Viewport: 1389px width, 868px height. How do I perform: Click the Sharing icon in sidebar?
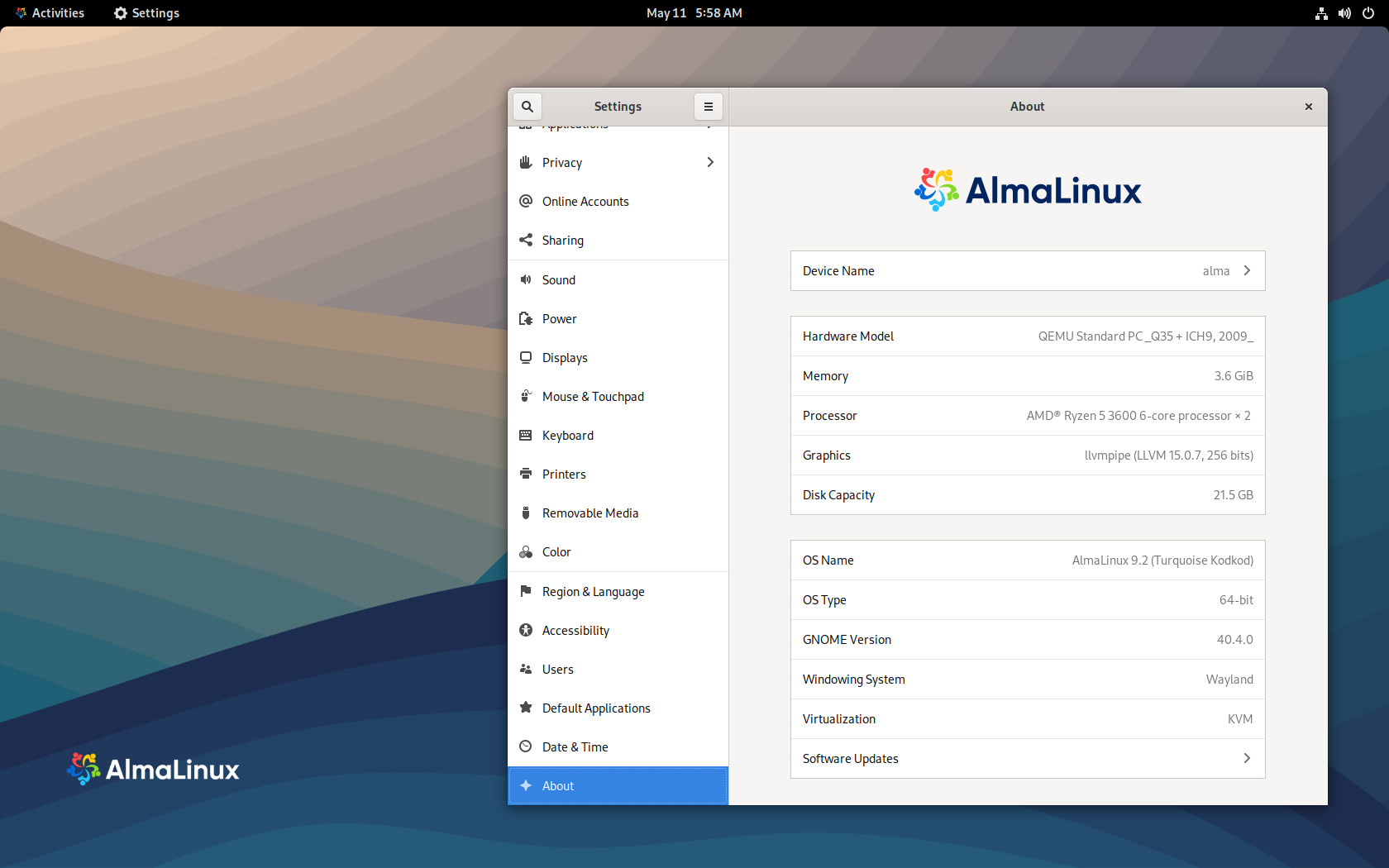click(x=526, y=240)
